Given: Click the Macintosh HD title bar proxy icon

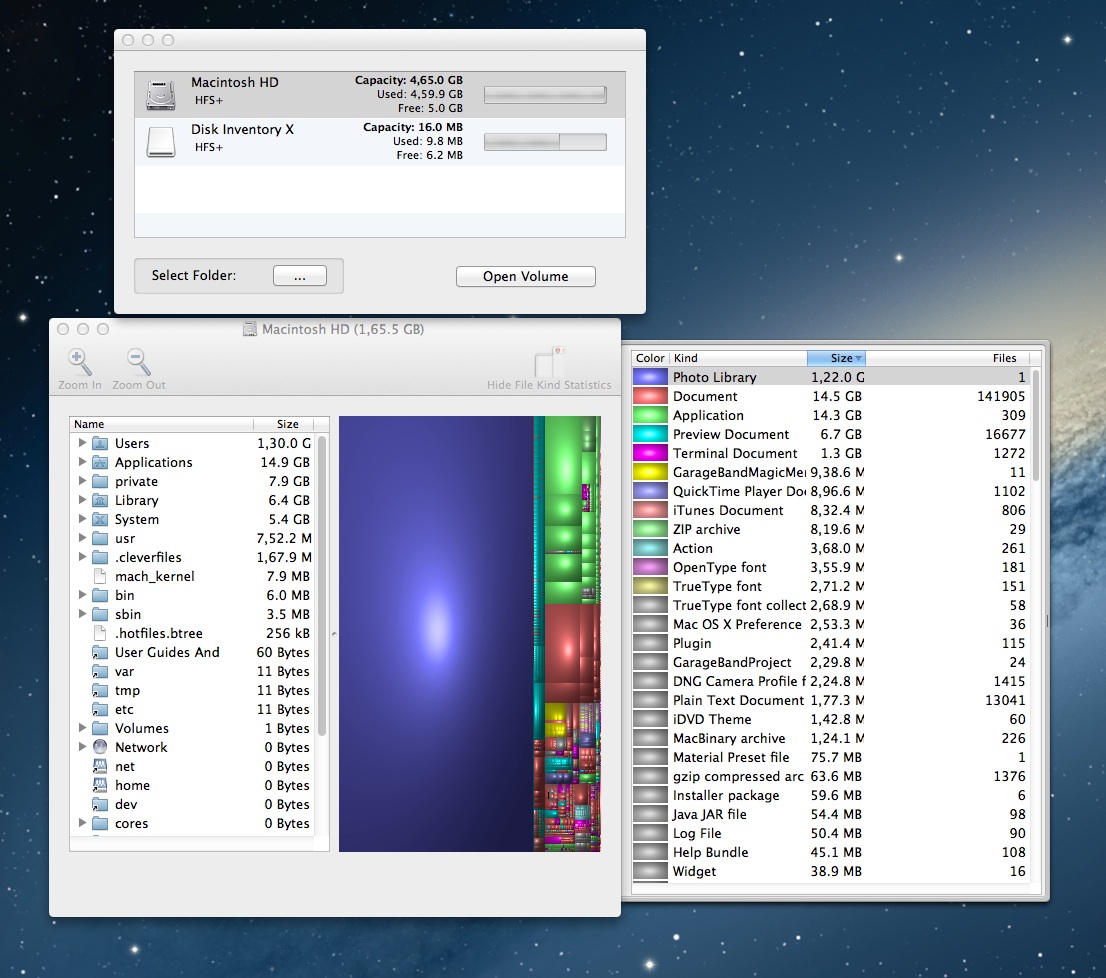Looking at the screenshot, I should (250, 329).
